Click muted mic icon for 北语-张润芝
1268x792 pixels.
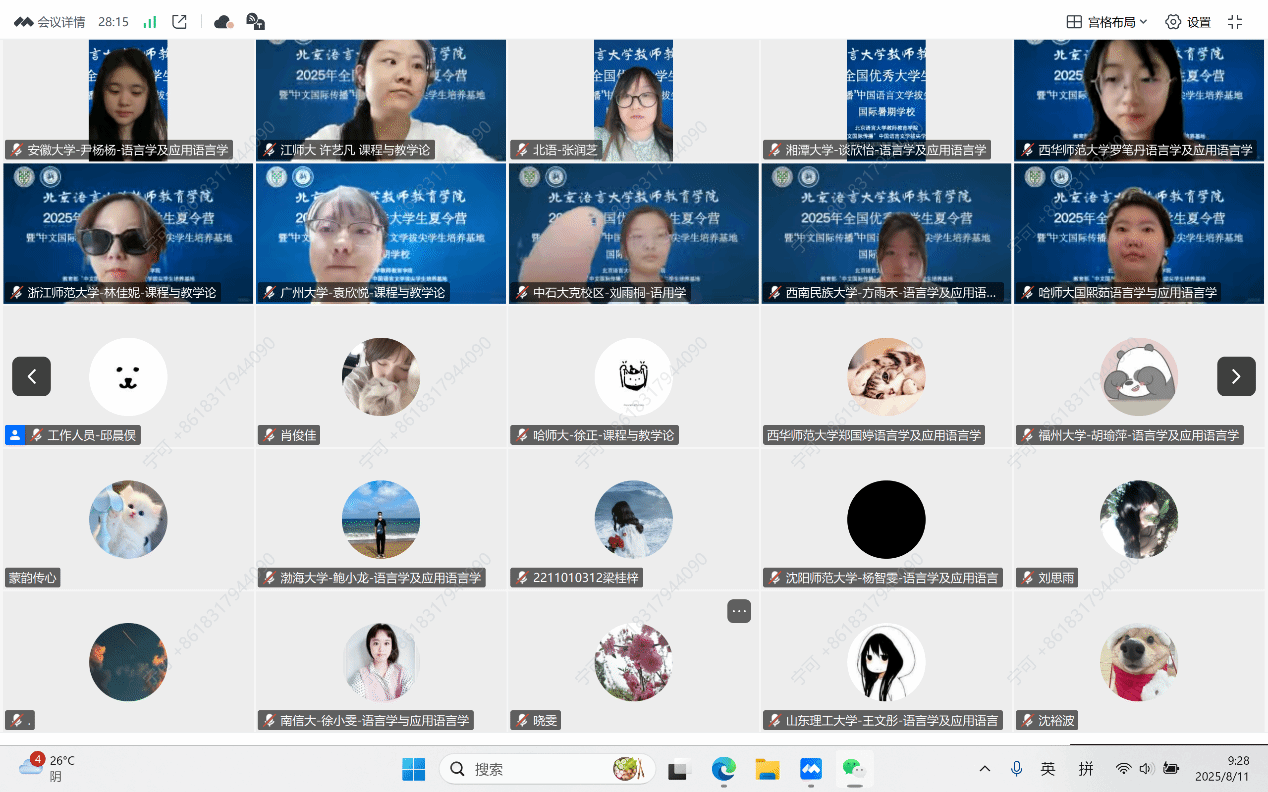[x=522, y=150]
